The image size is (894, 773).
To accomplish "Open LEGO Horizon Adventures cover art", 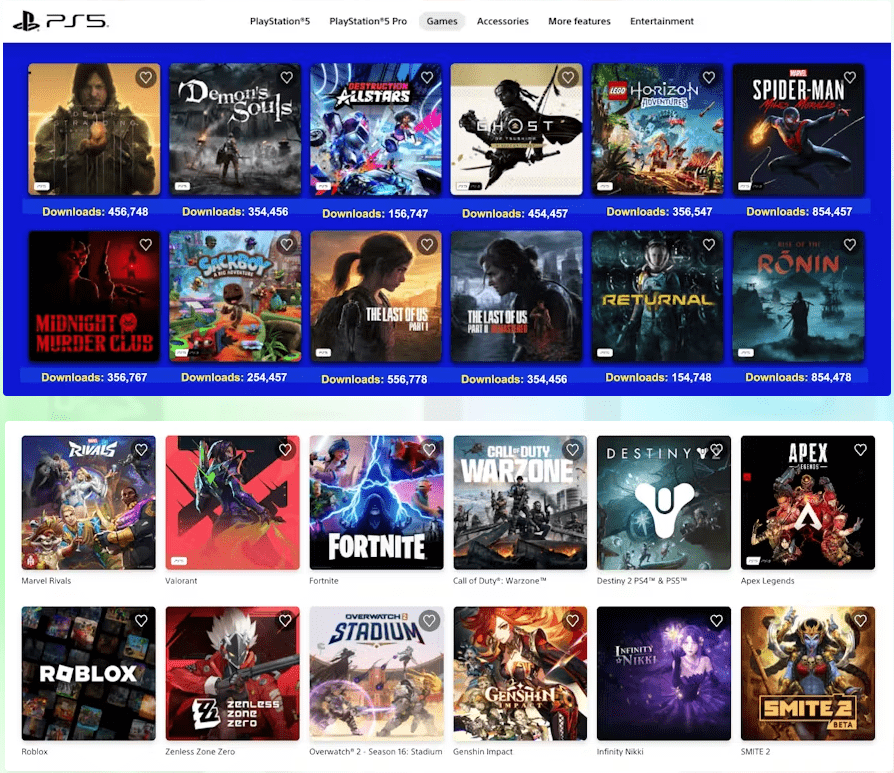I will (657, 129).
